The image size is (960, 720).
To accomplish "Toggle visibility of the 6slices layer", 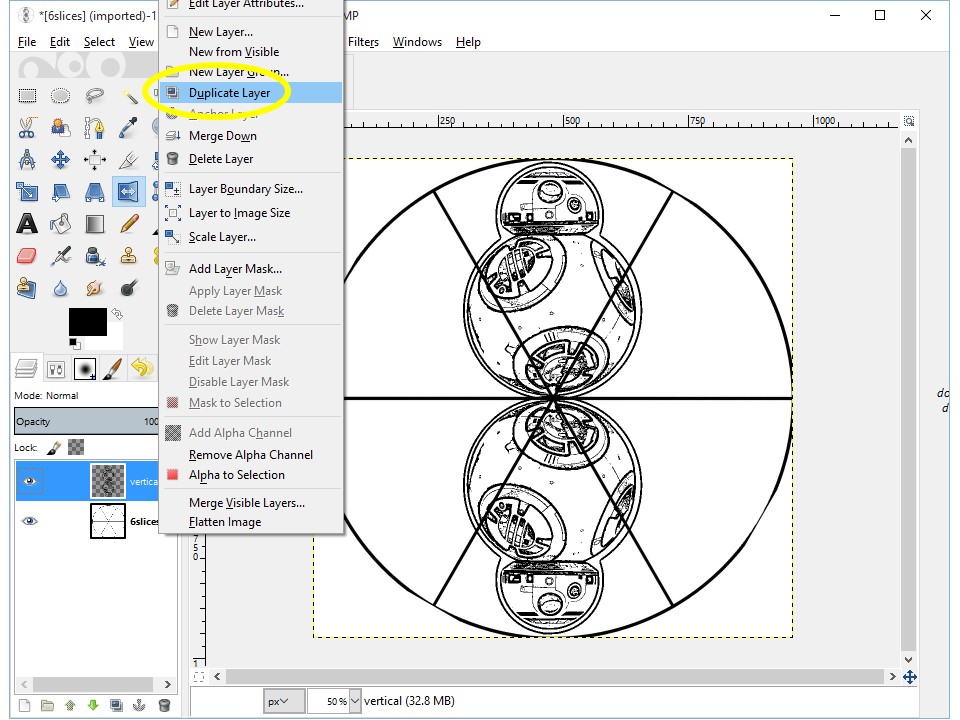I will click(29, 521).
